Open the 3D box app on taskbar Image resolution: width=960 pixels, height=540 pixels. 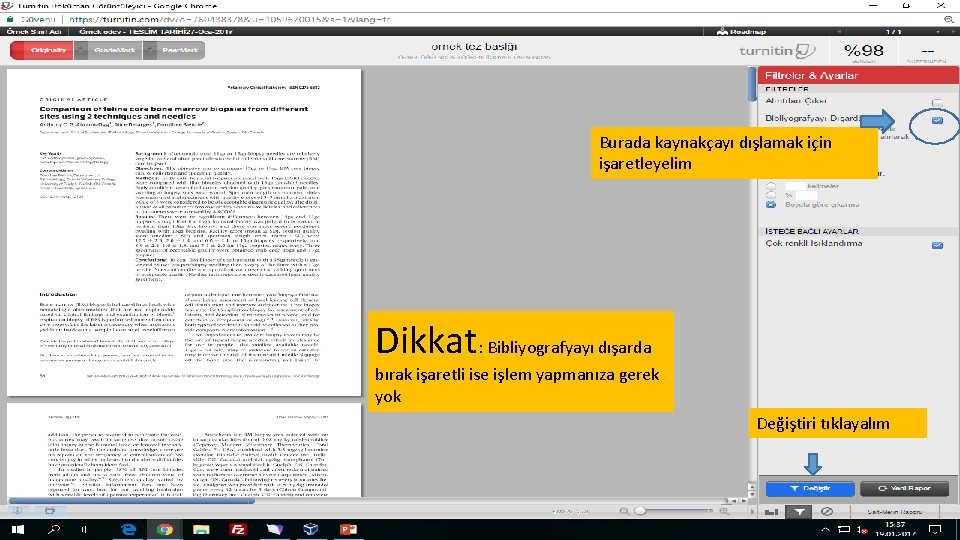click(x=311, y=530)
